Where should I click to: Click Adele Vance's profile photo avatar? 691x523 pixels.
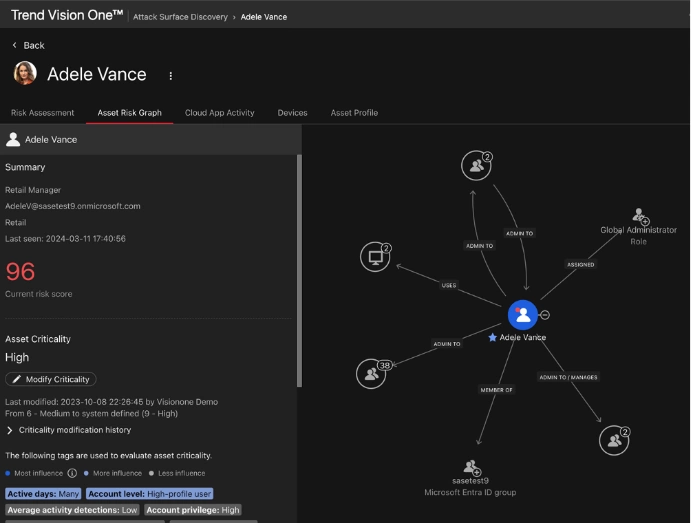point(25,74)
